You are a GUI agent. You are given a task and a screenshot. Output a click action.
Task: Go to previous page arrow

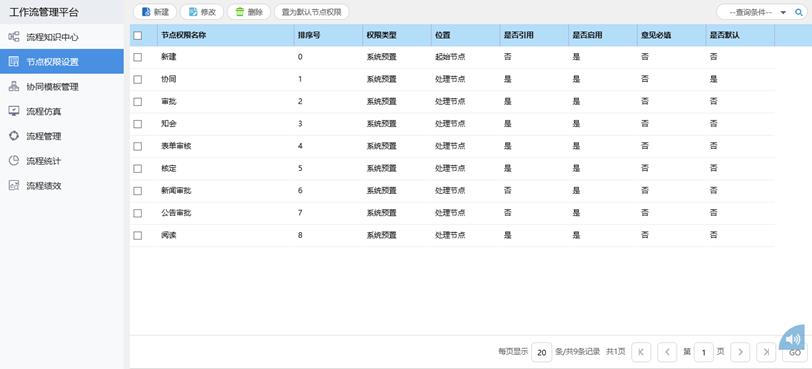667,352
